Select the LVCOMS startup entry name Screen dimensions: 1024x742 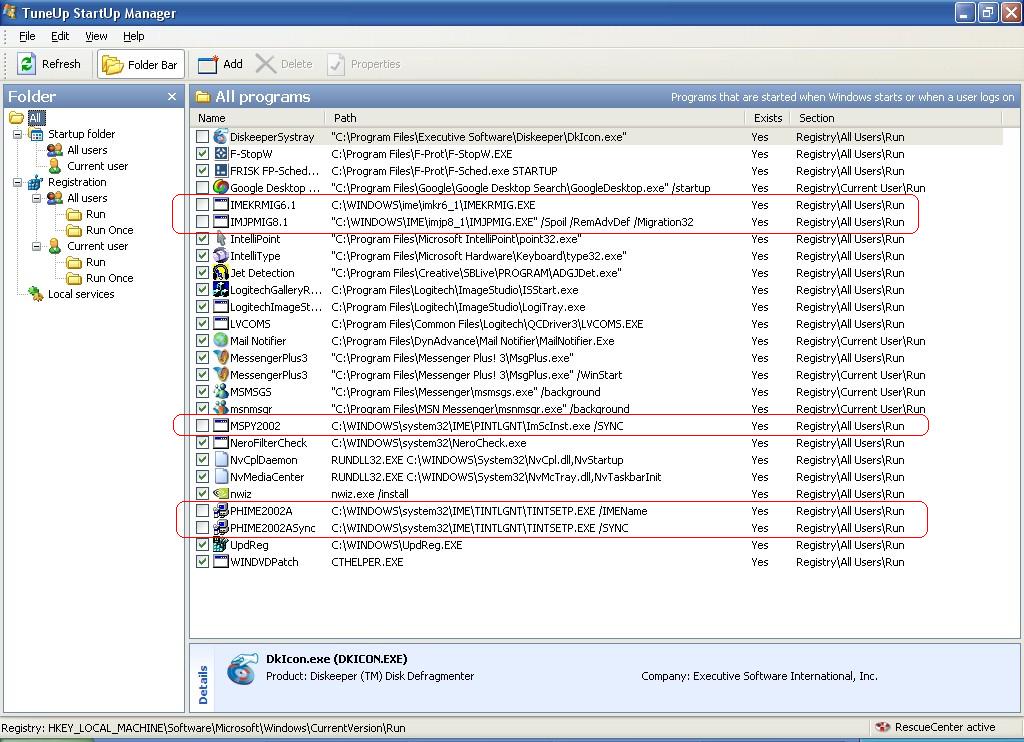(x=250, y=324)
